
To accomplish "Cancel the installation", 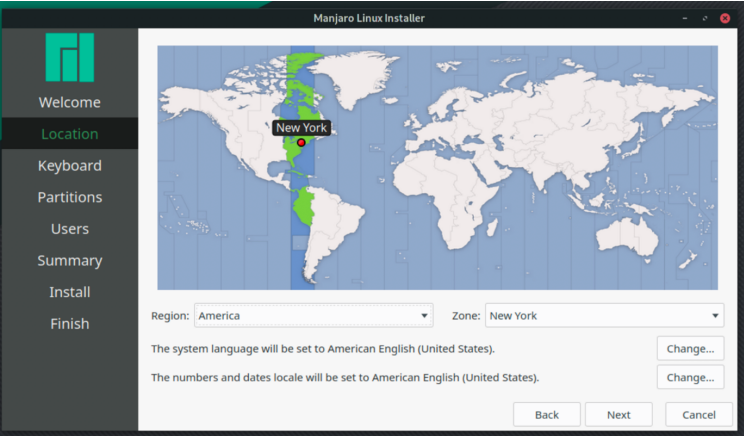I will coord(699,415).
